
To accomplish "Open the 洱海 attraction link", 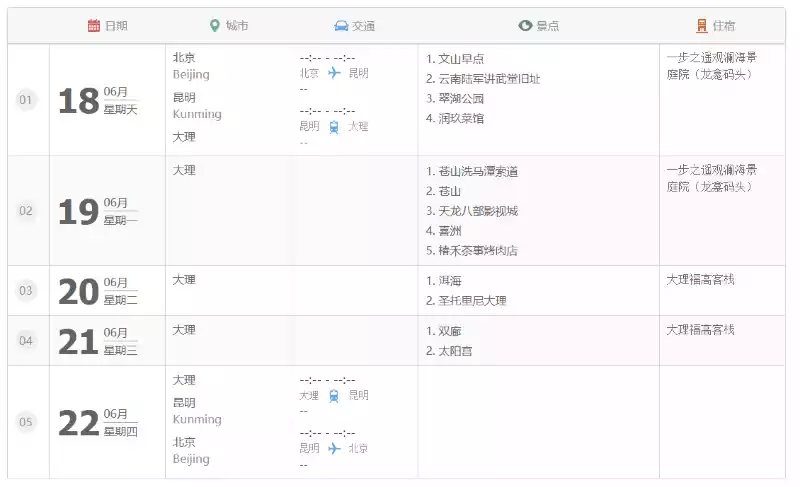I will click(450, 281).
